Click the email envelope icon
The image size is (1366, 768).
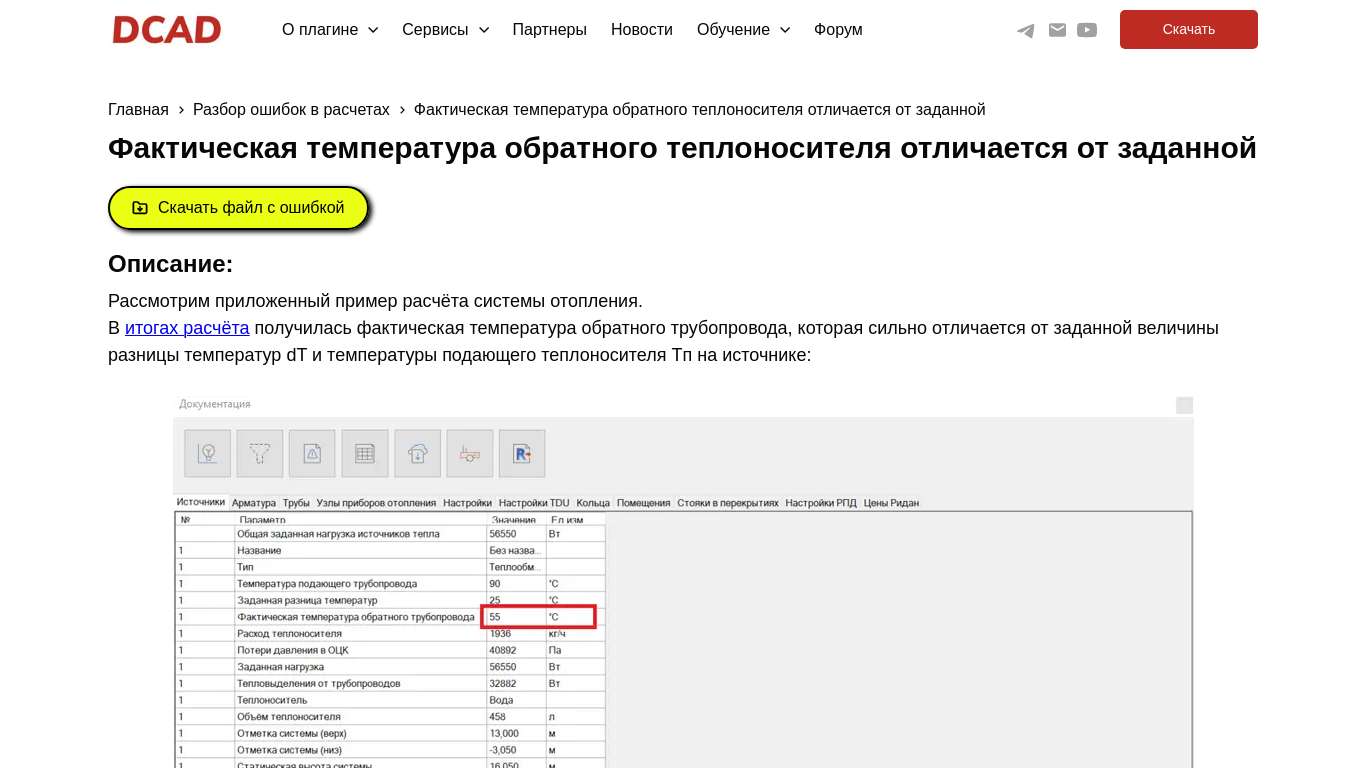tap(1057, 30)
